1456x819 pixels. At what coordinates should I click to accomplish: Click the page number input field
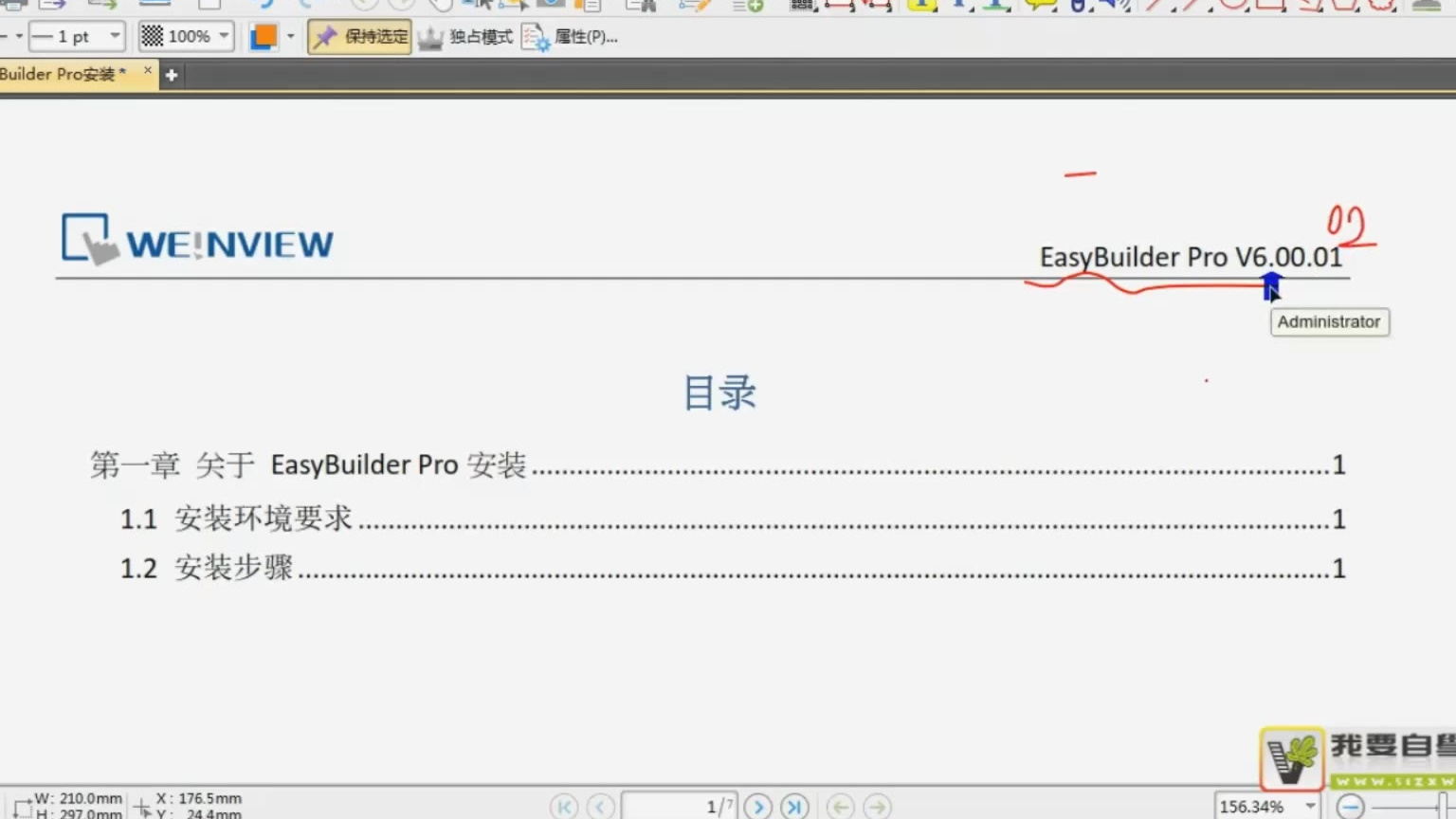click(679, 806)
